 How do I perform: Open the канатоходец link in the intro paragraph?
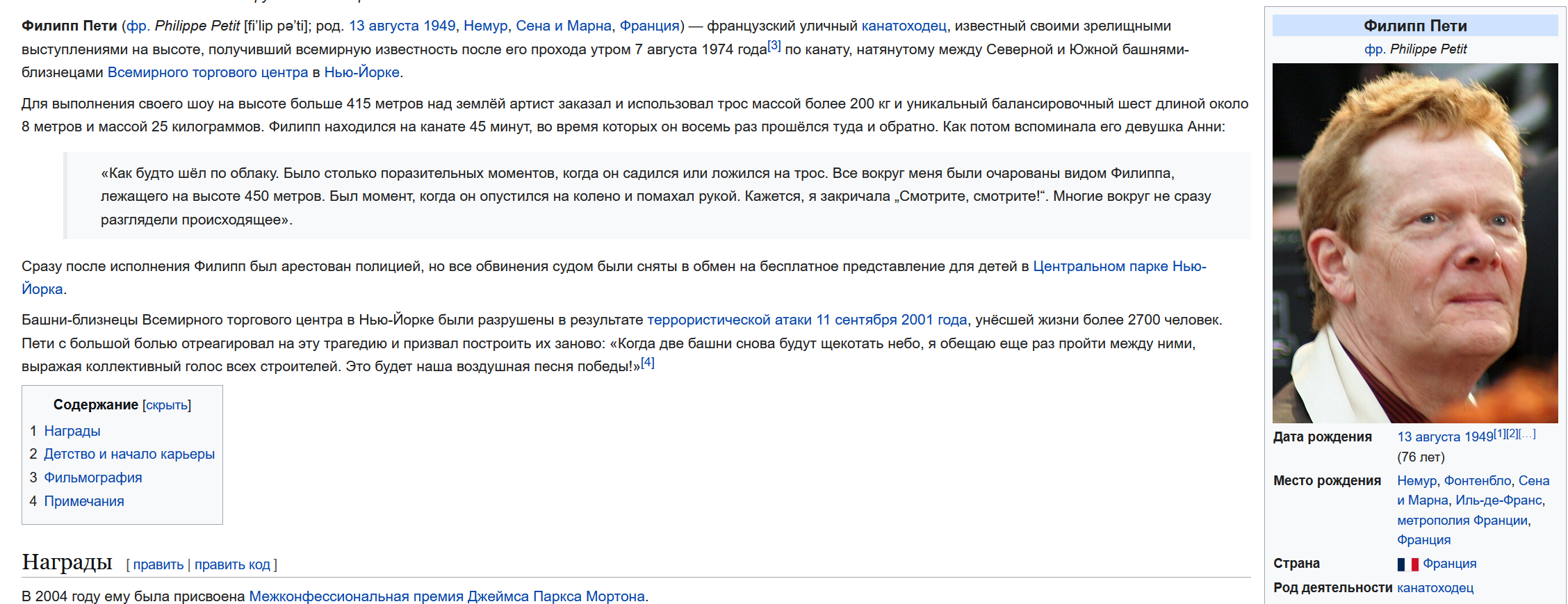coord(904,26)
